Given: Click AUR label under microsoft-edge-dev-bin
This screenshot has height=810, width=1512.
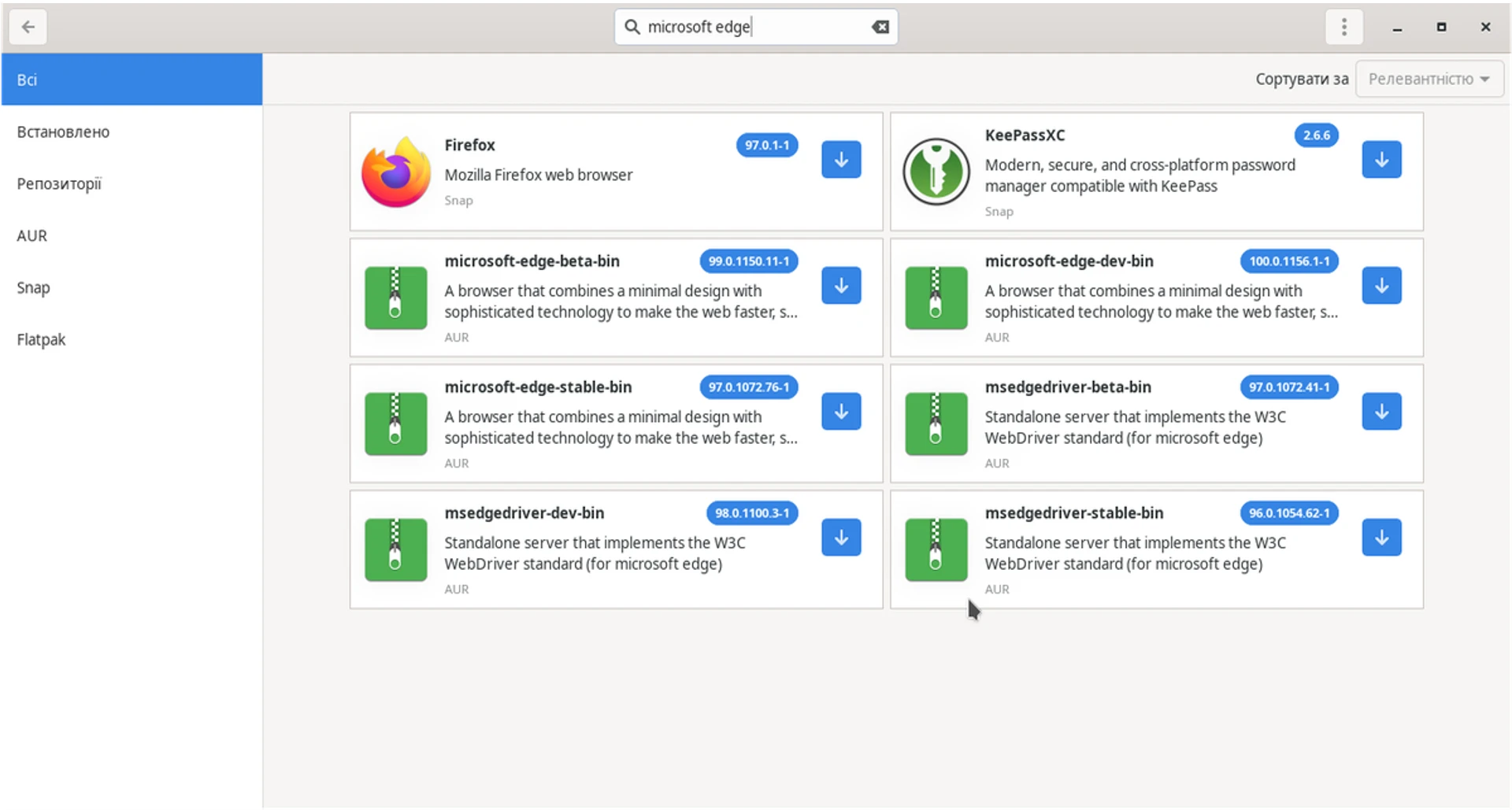Looking at the screenshot, I should 997,338.
